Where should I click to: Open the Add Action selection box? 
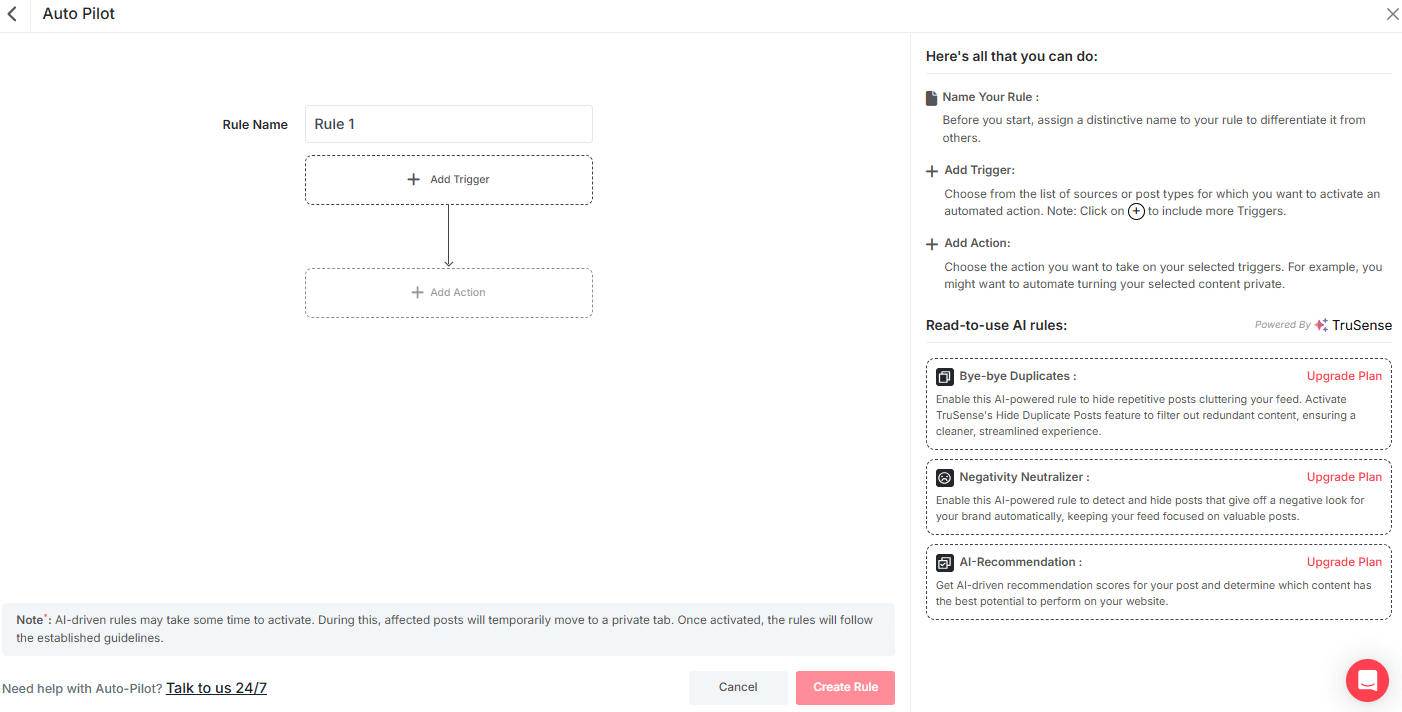pyautogui.click(x=448, y=292)
